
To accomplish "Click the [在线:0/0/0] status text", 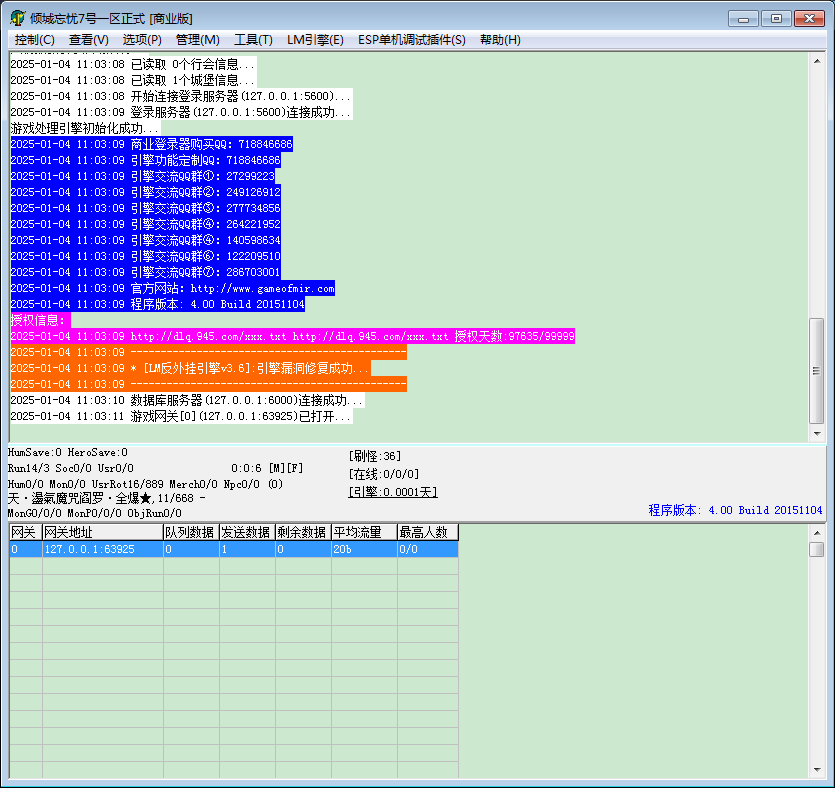I will [x=384, y=474].
